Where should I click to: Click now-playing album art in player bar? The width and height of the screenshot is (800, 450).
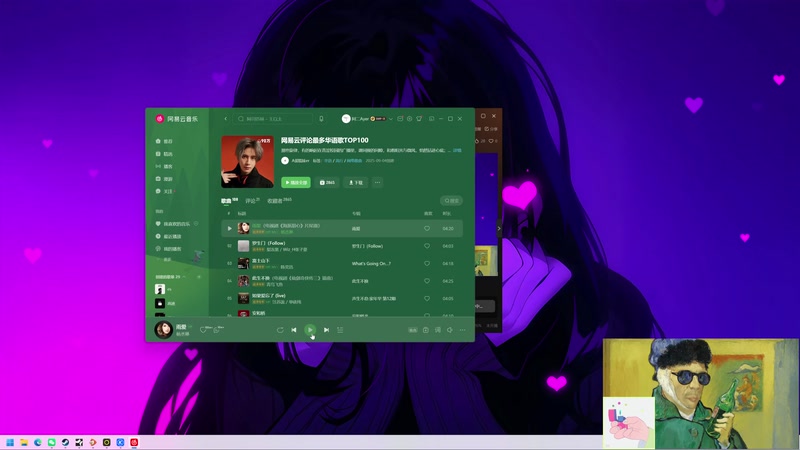(163, 330)
